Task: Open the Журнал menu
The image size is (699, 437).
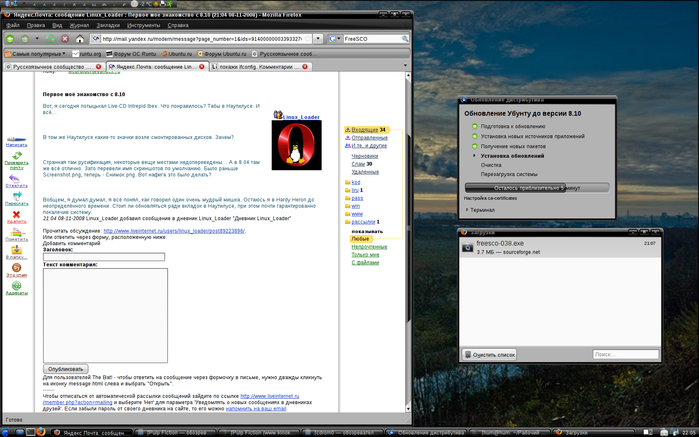Action: (79, 25)
